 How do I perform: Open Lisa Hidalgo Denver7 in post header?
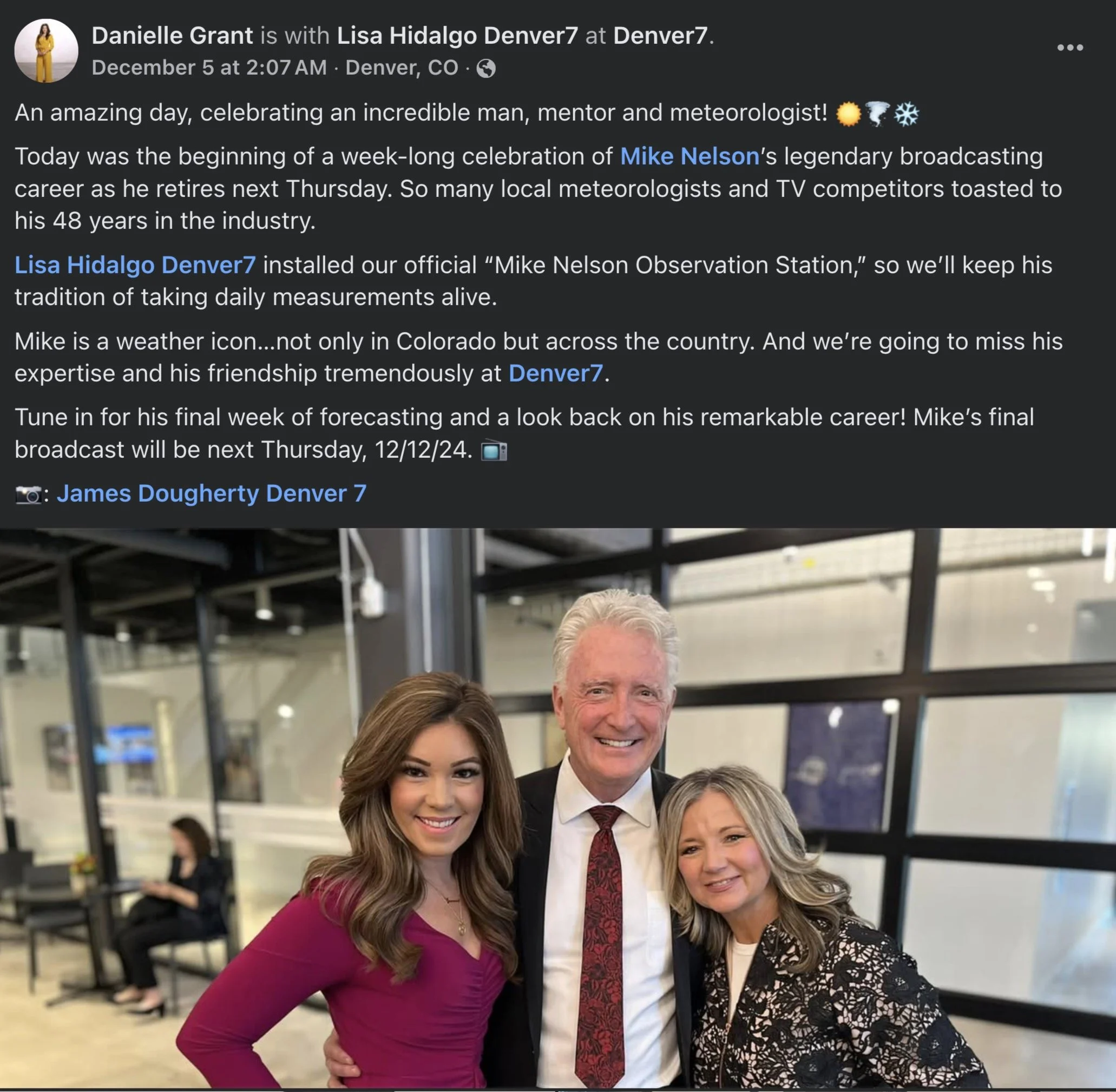(457, 36)
